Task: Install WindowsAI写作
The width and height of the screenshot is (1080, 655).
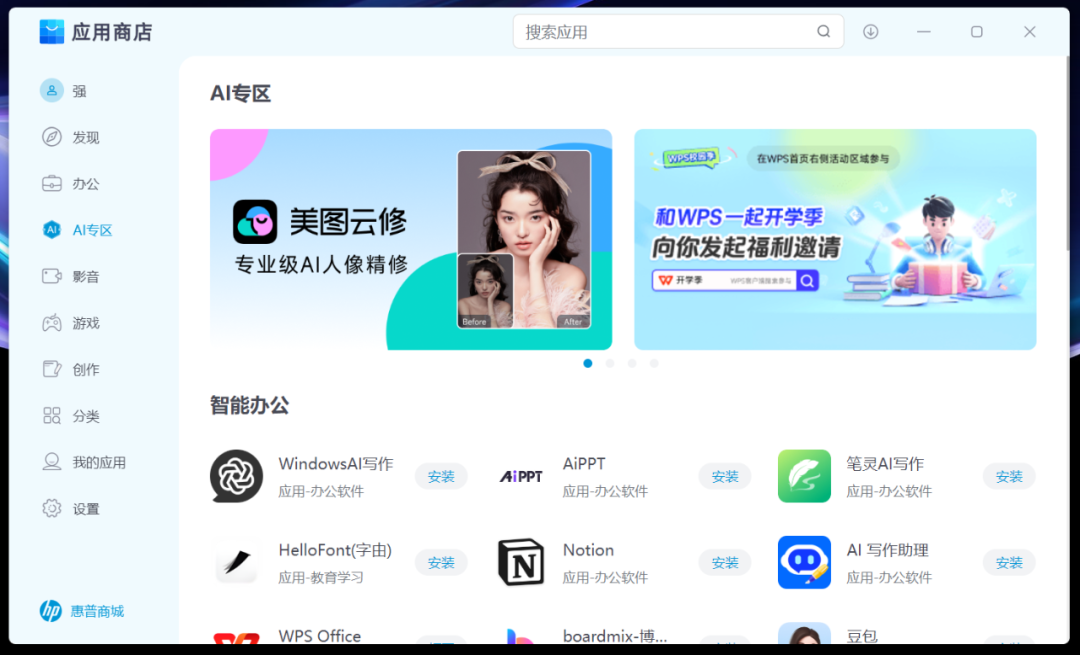Action: pyautogui.click(x=441, y=476)
